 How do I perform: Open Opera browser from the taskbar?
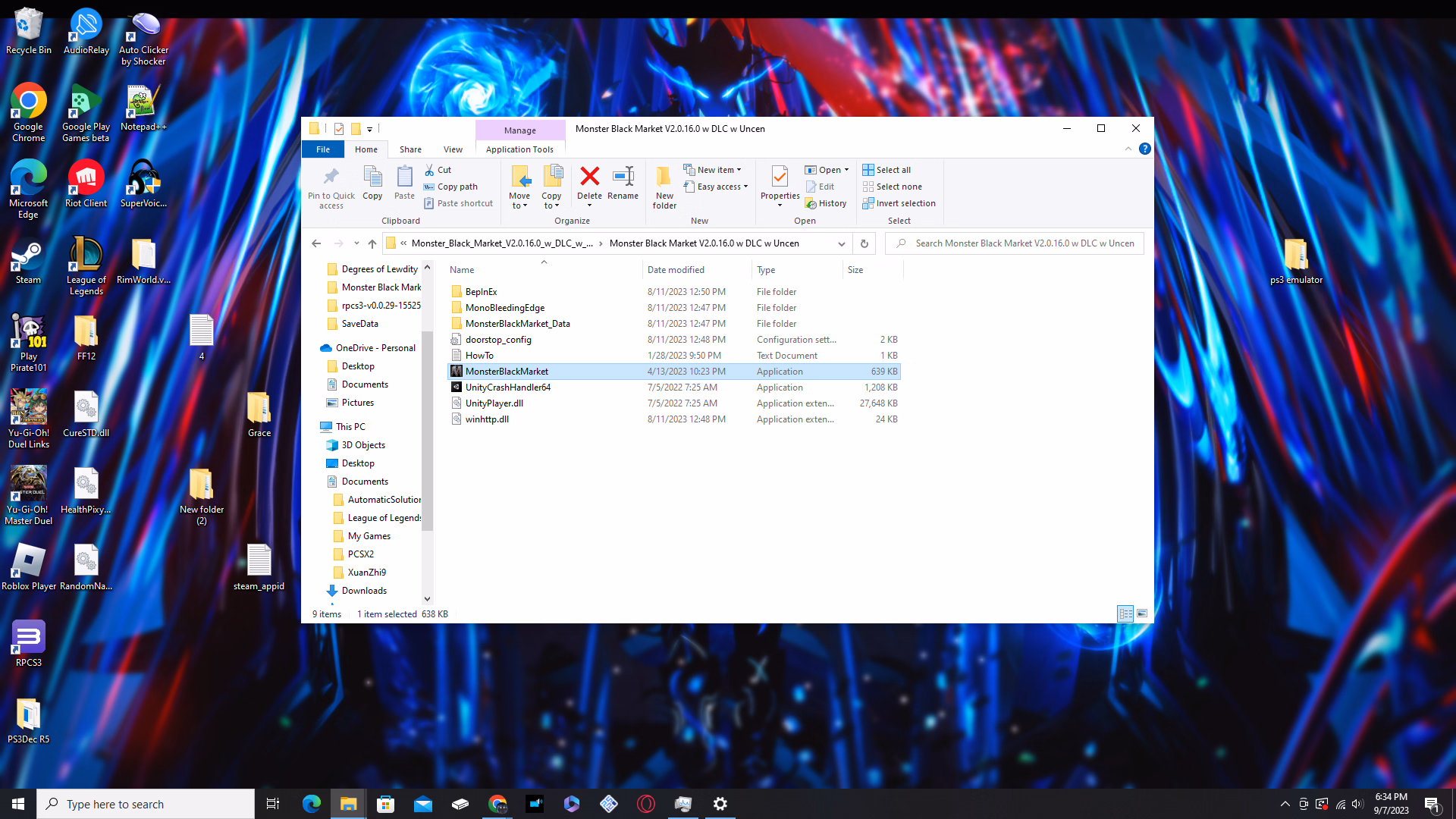point(646,804)
